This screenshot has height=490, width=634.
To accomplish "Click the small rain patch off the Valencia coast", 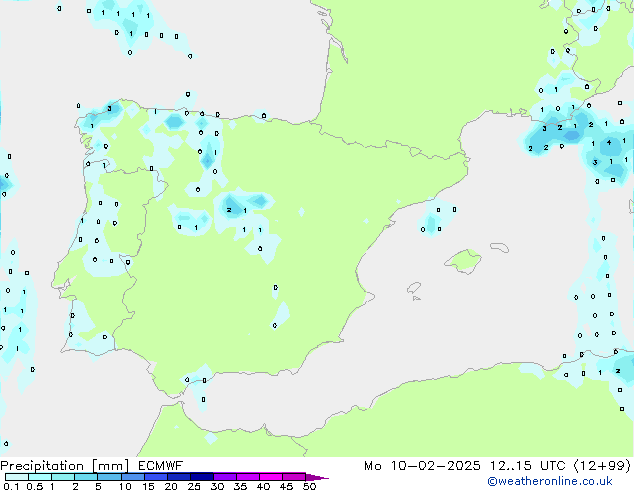I will pos(433,220).
